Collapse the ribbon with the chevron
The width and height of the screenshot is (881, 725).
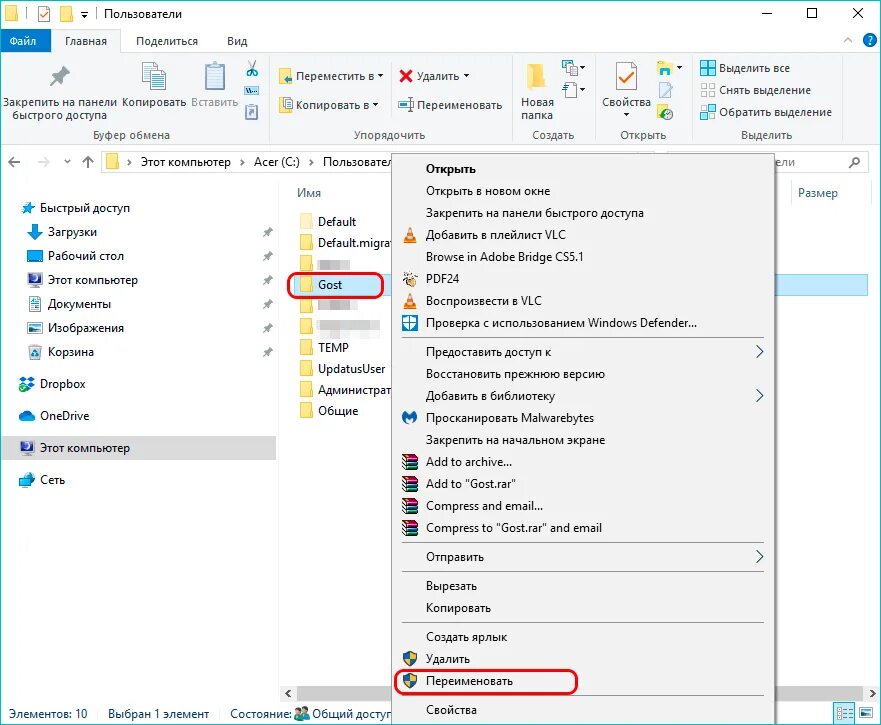848,40
